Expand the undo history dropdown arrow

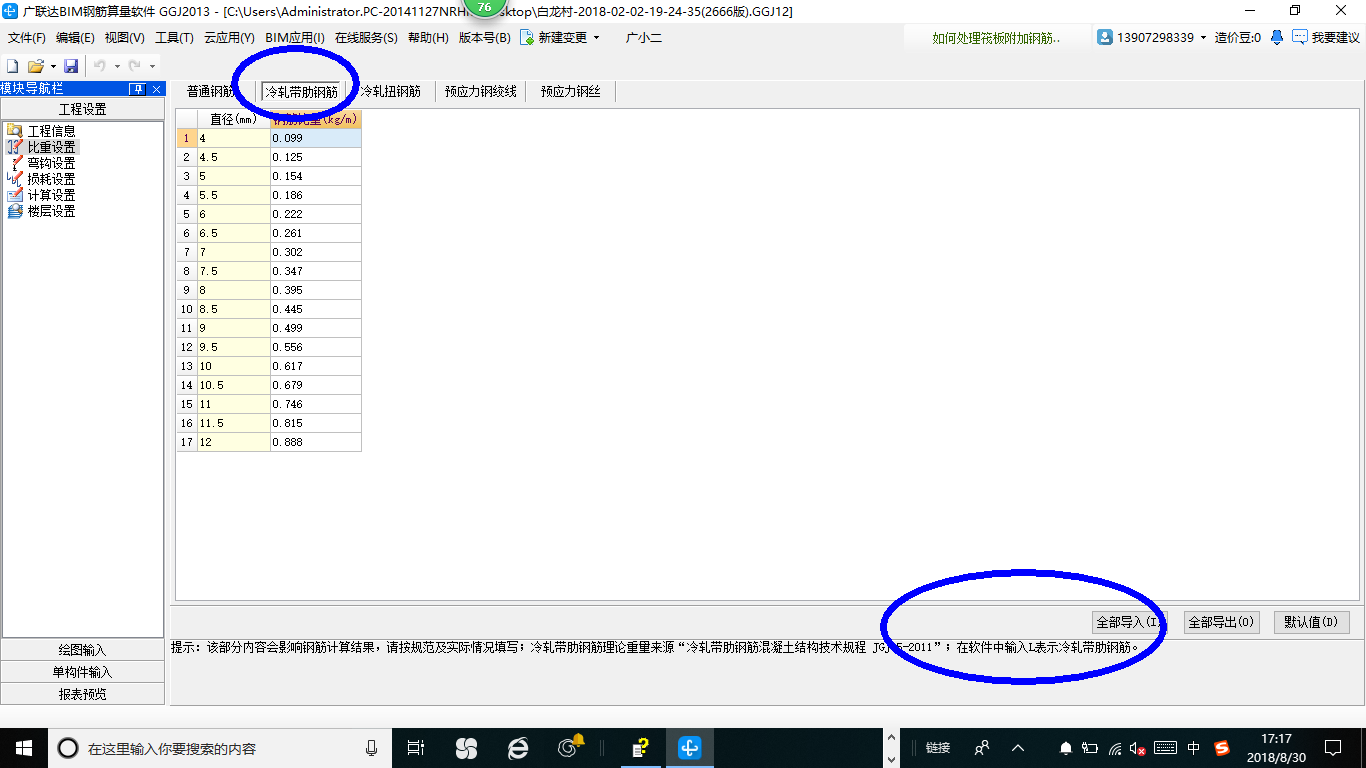(x=117, y=66)
